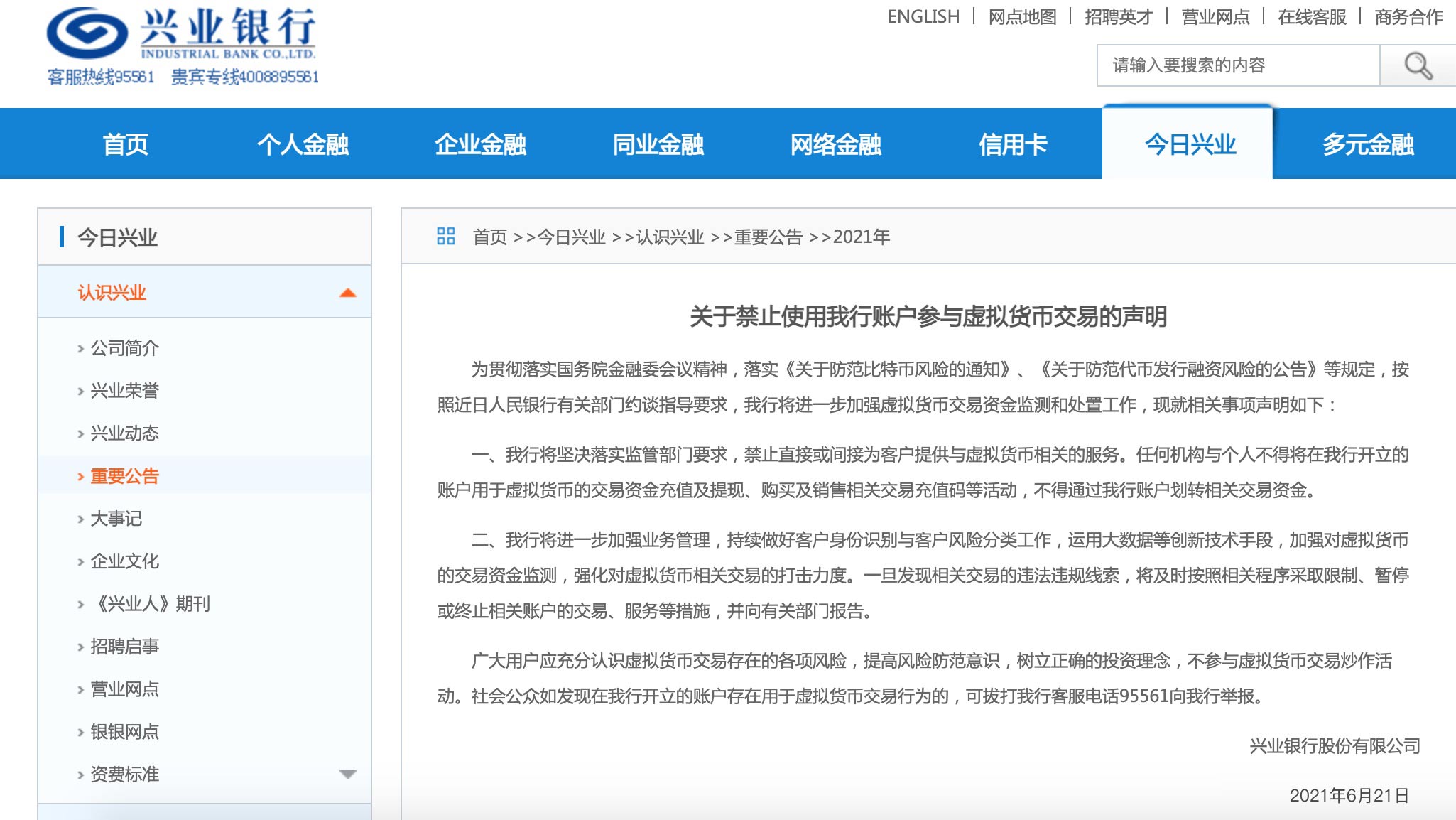Click the Industrial Bank logo

[182, 34]
